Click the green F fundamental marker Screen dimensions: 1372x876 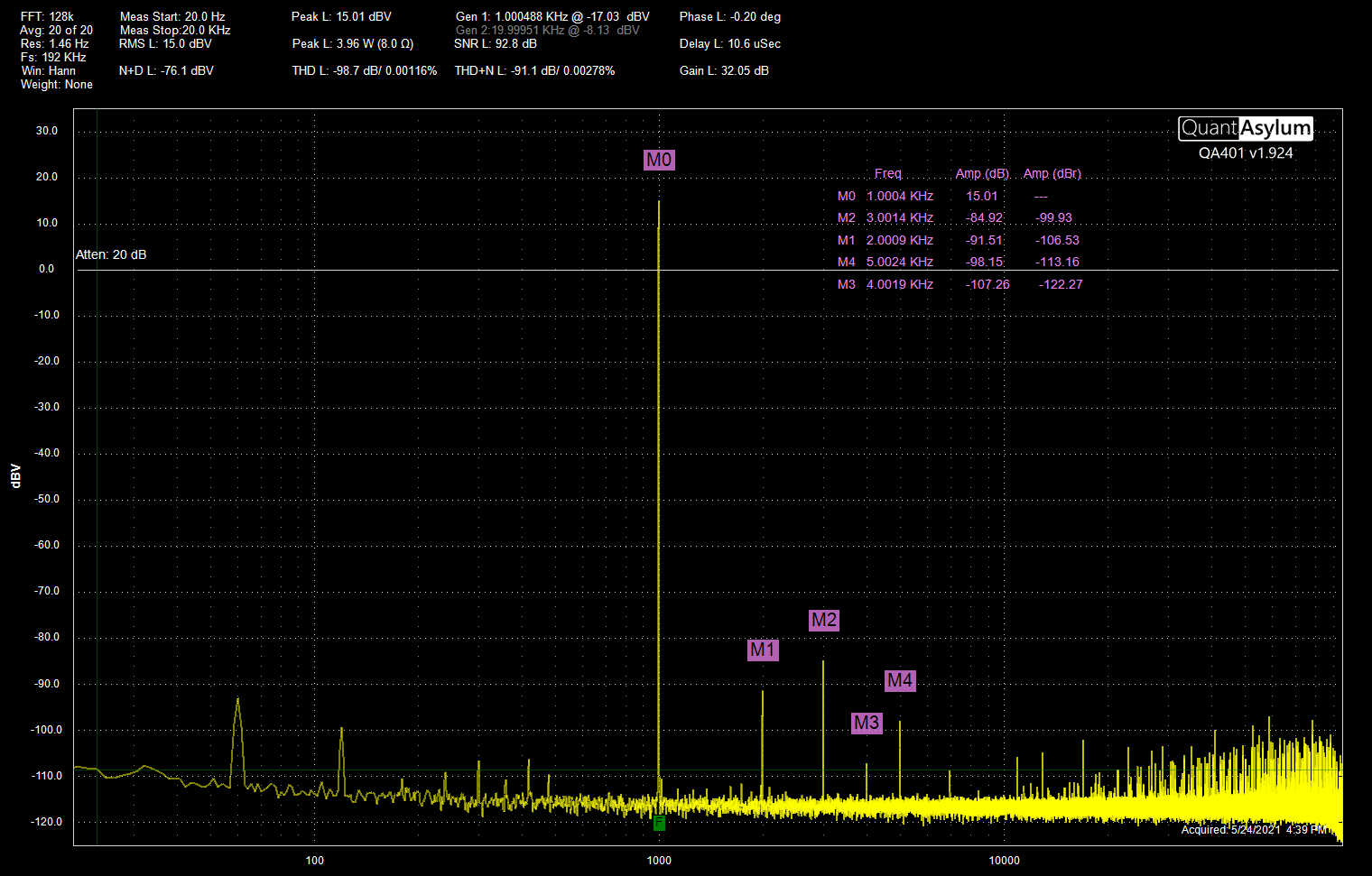pyautogui.click(x=659, y=823)
